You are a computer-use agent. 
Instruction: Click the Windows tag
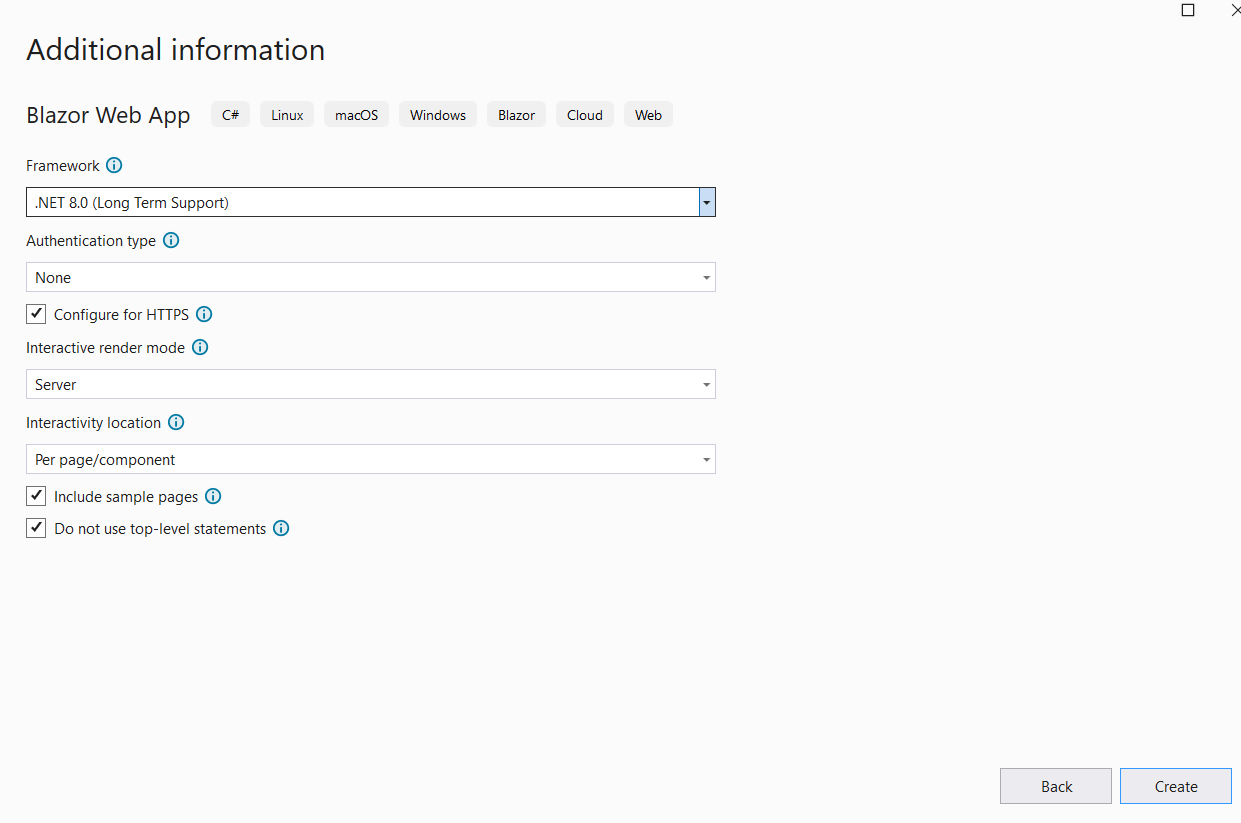click(x=438, y=115)
